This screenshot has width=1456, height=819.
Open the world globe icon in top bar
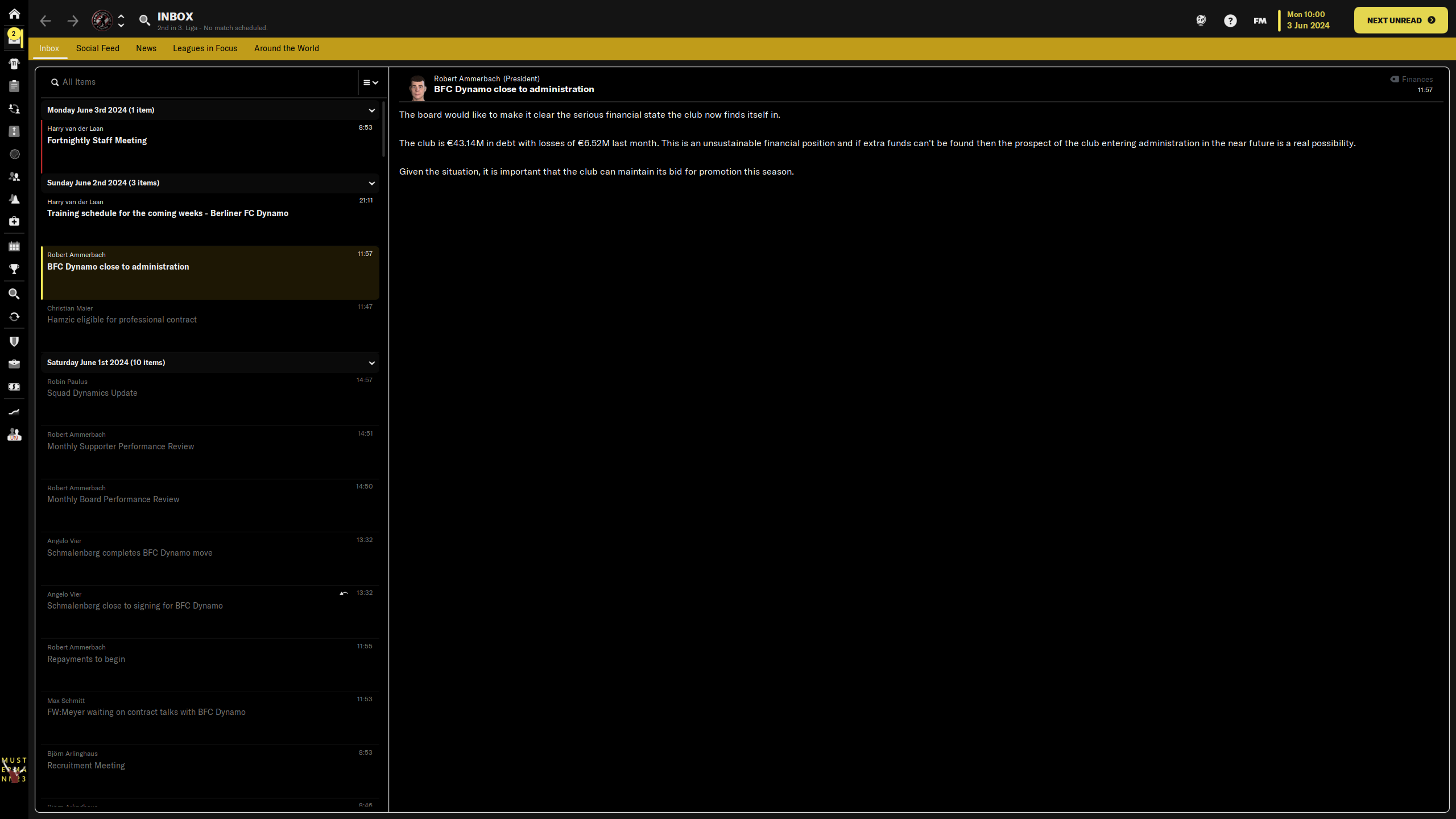pyautogui.click(x=1201, y=21)
